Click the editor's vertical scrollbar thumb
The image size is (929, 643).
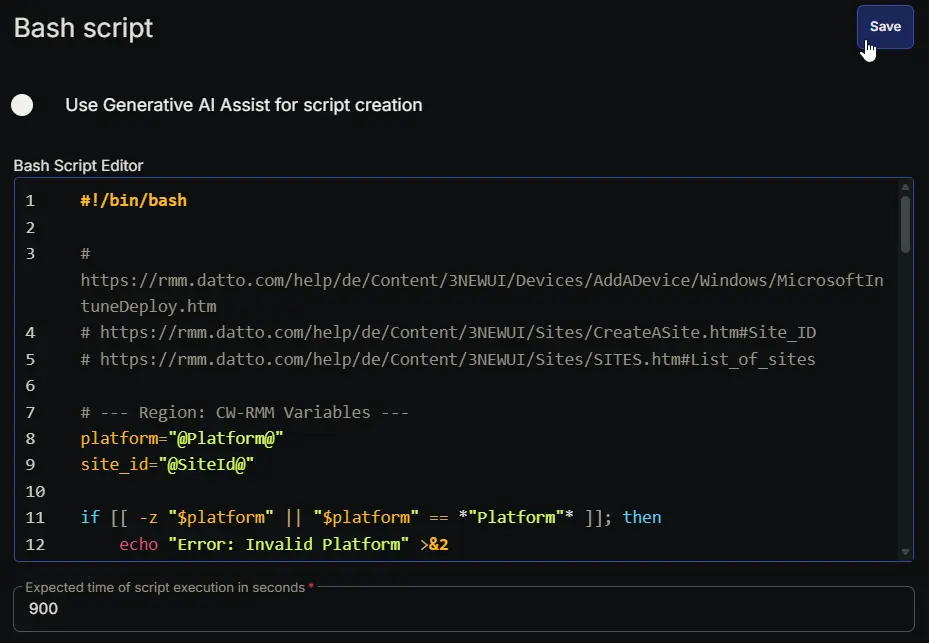905,224
